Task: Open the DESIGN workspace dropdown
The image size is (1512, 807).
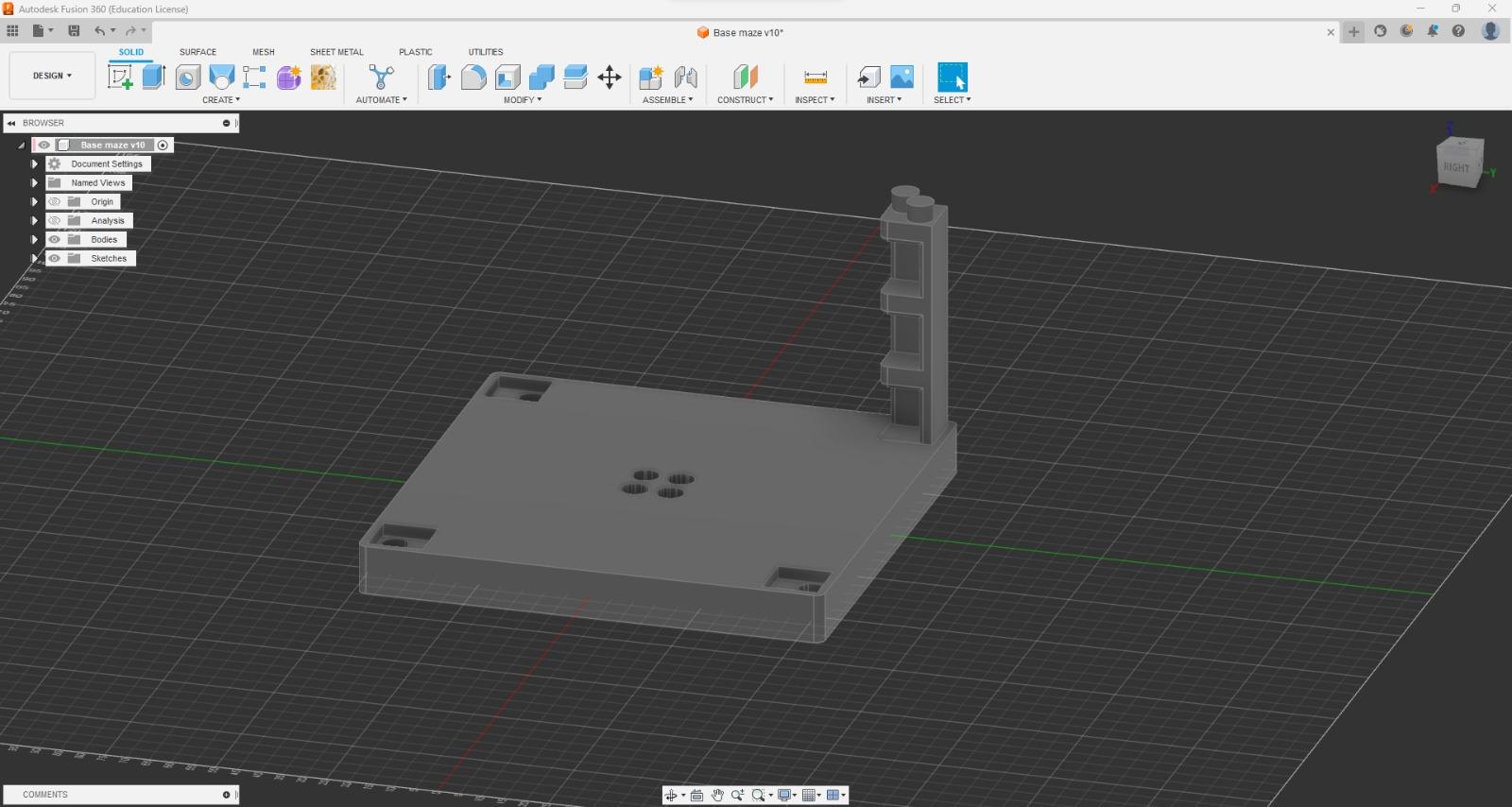Action: (52, 76)
